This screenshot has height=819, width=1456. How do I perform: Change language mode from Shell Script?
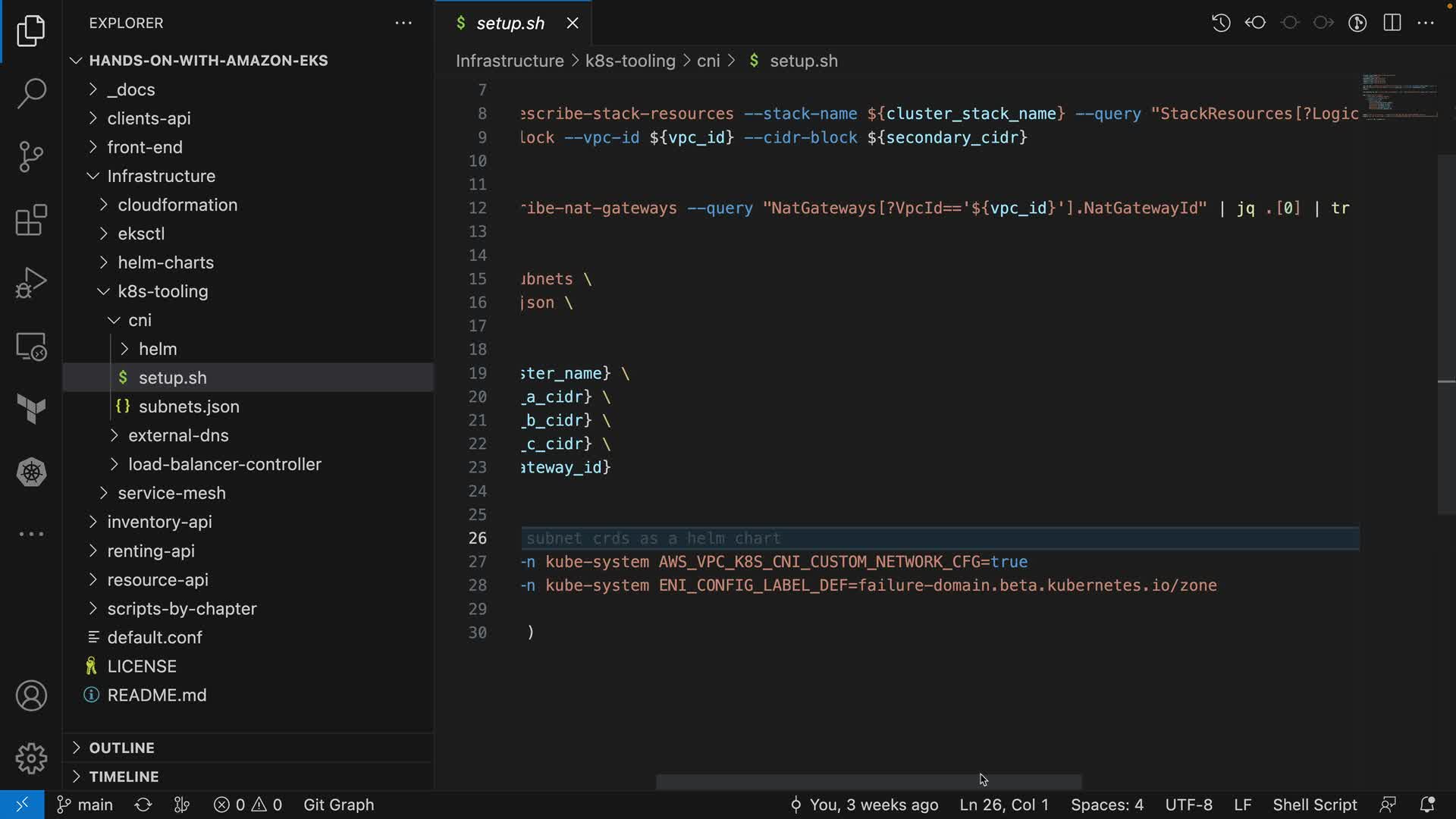click(1314, 805)
